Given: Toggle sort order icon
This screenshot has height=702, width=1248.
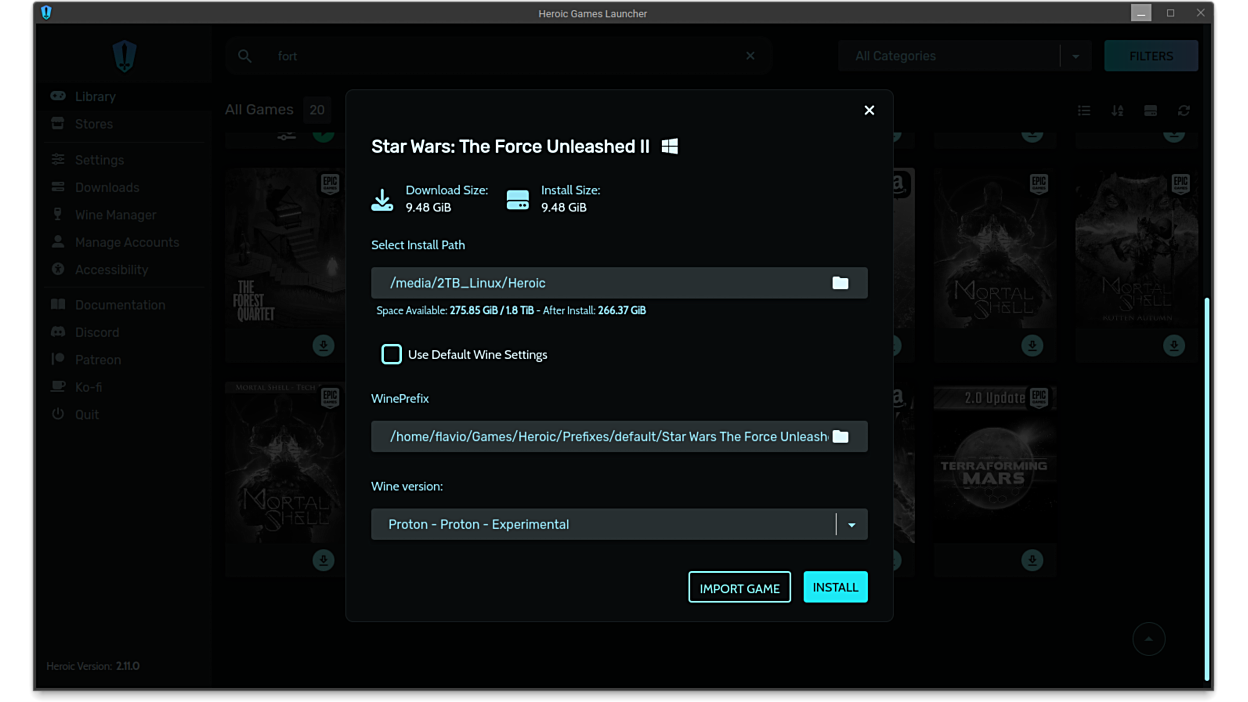Looking at the screenshot, I should (x=1117, y=111).
